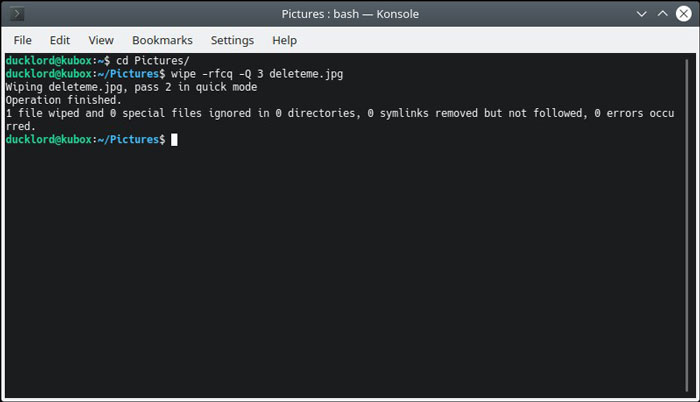Click the final 'ducklord@kubox:~/Pictures$' prompt
The height and width of the screenshot is (402, 700).
[85, 139]
